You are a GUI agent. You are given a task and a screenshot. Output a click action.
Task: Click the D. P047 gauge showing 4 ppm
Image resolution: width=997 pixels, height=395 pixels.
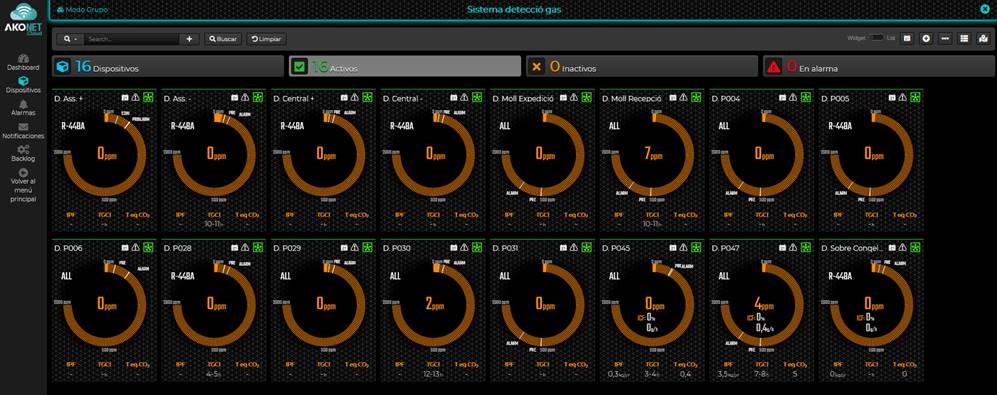pos(762,303)
